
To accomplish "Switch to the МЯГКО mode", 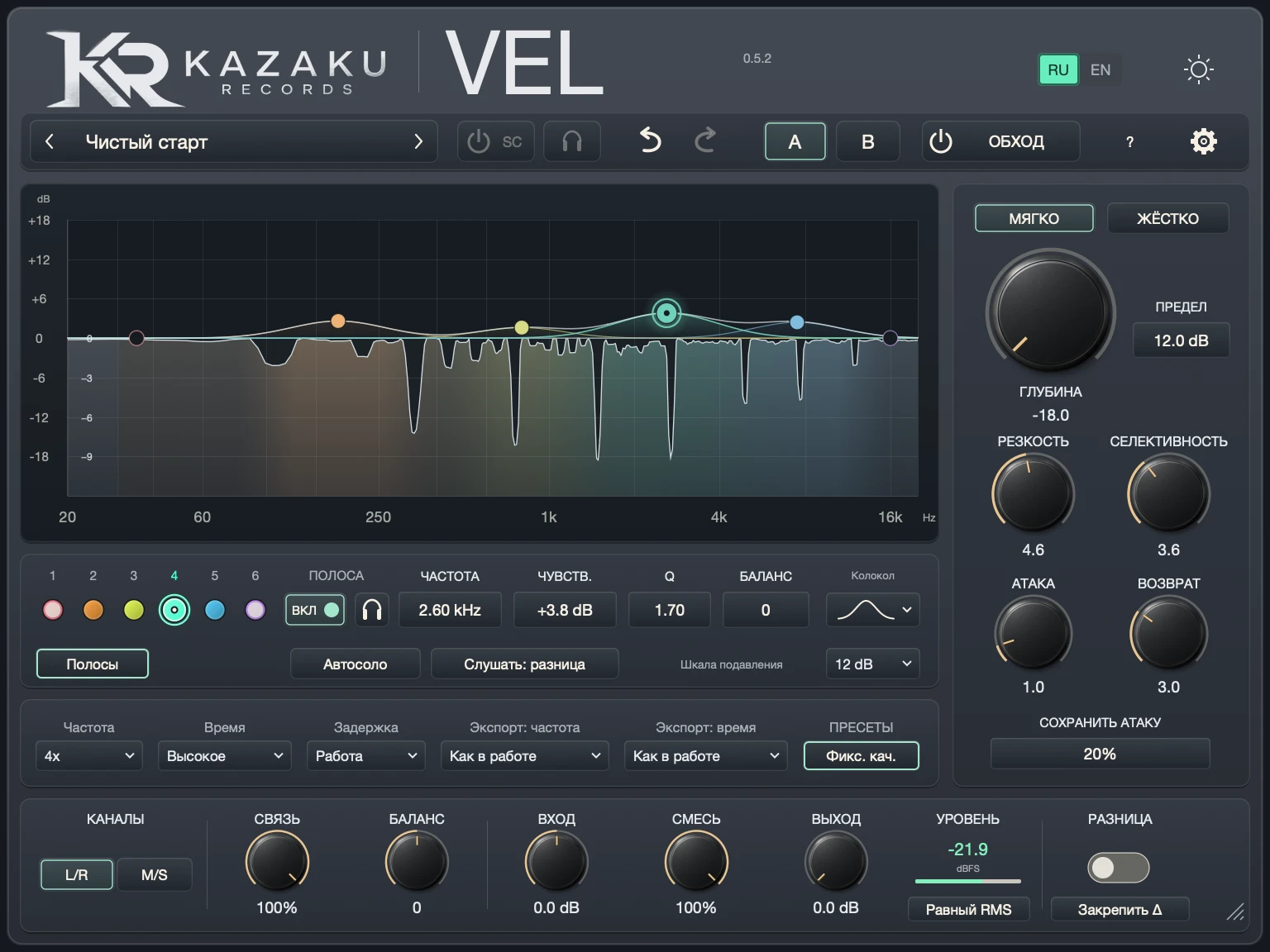I will point(1034,218).
